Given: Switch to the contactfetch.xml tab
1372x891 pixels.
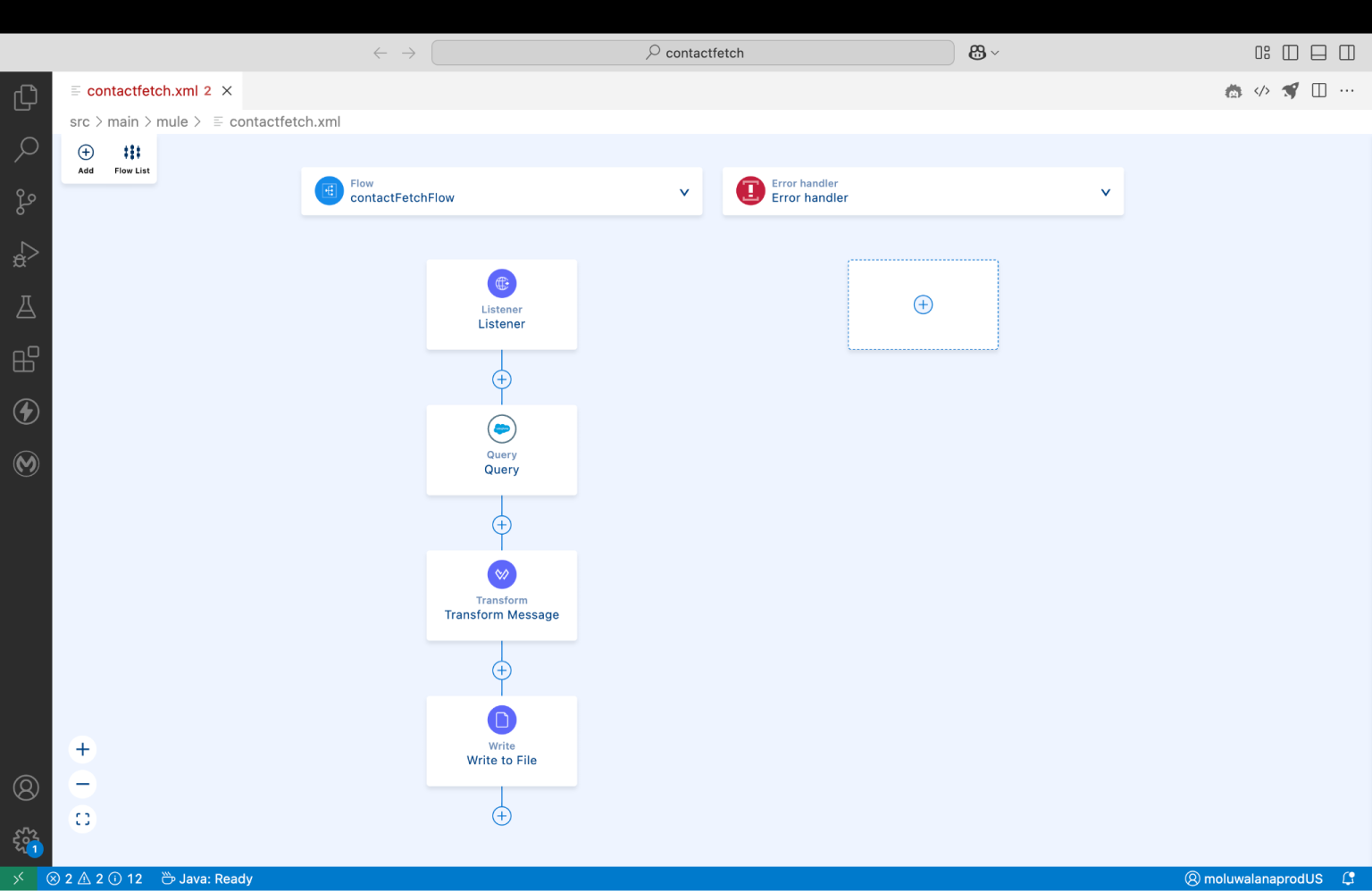Looking at the screenshot, I should click(143, 90).
